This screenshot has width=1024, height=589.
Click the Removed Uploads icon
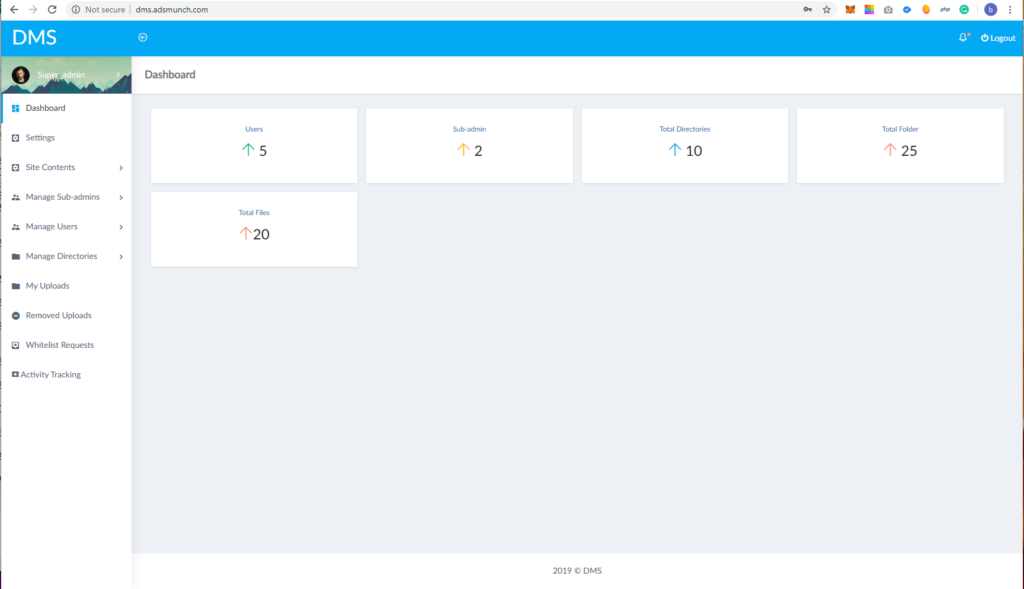14,315
